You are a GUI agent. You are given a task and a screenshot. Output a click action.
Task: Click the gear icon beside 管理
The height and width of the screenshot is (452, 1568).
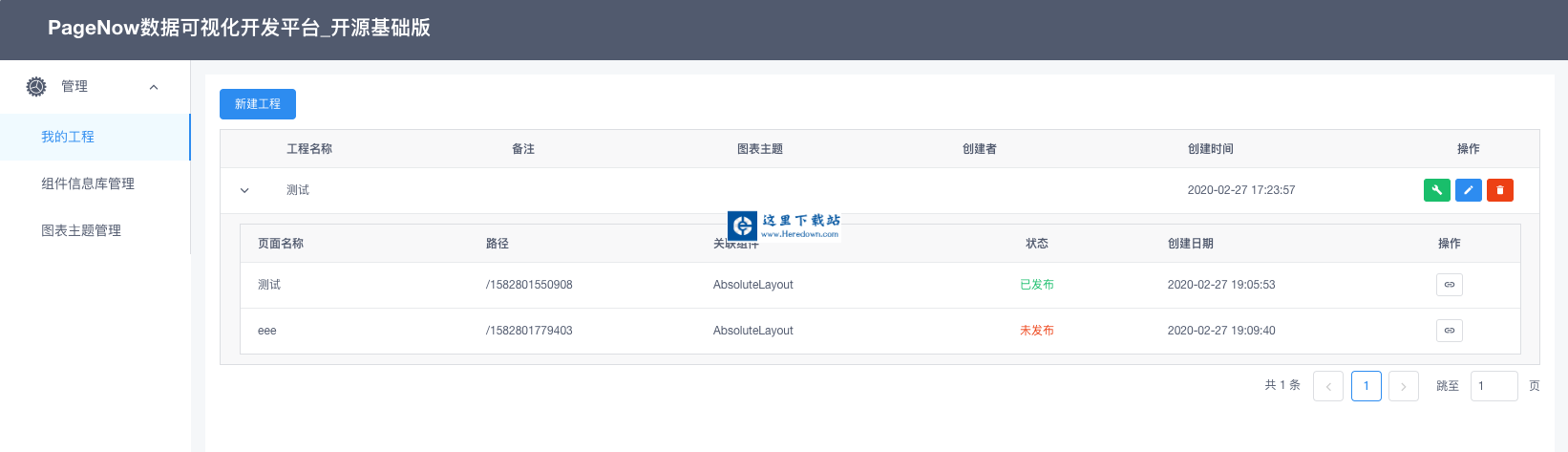coord(36,87)
